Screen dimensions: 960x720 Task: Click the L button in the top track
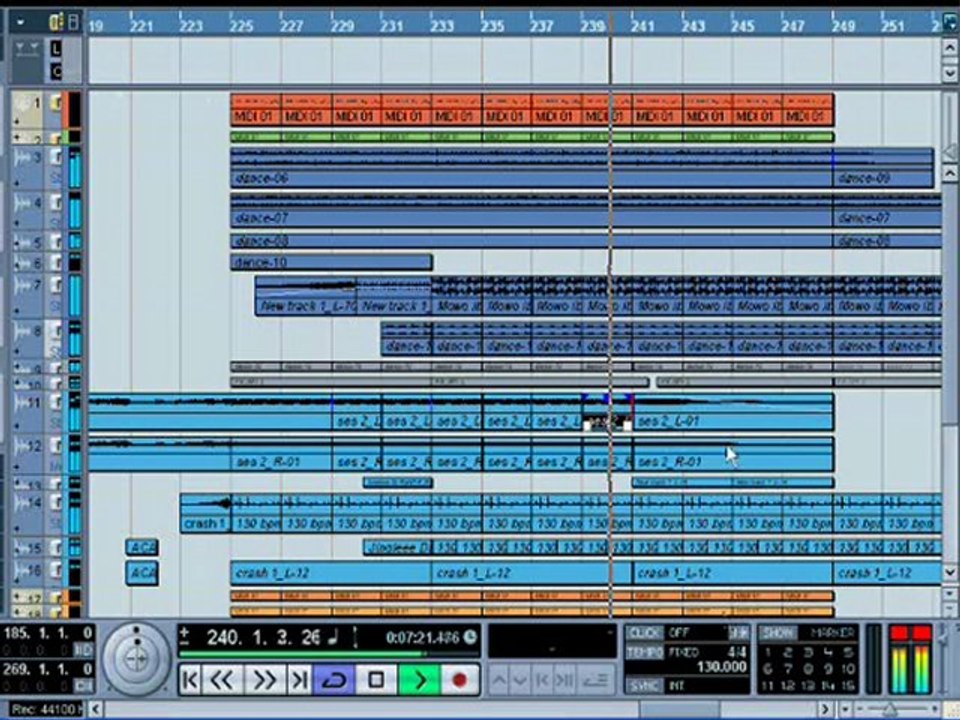tap(57, 48)
